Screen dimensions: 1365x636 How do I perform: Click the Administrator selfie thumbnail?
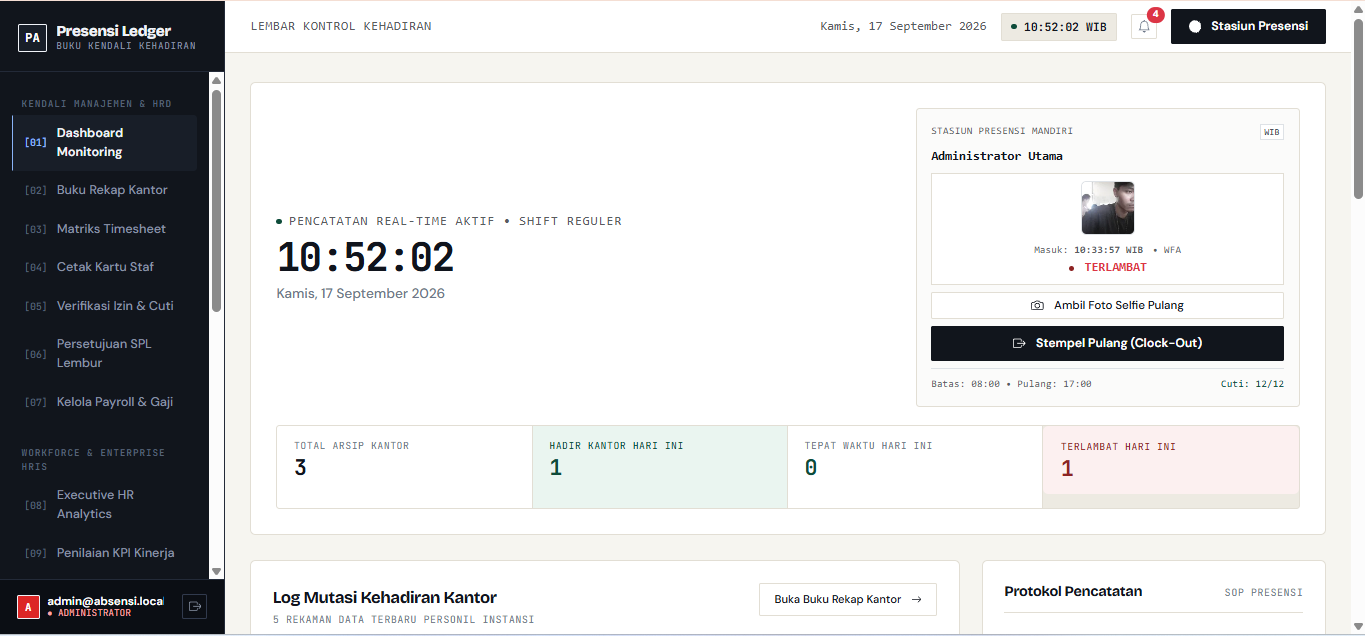tap(1107, 208)
